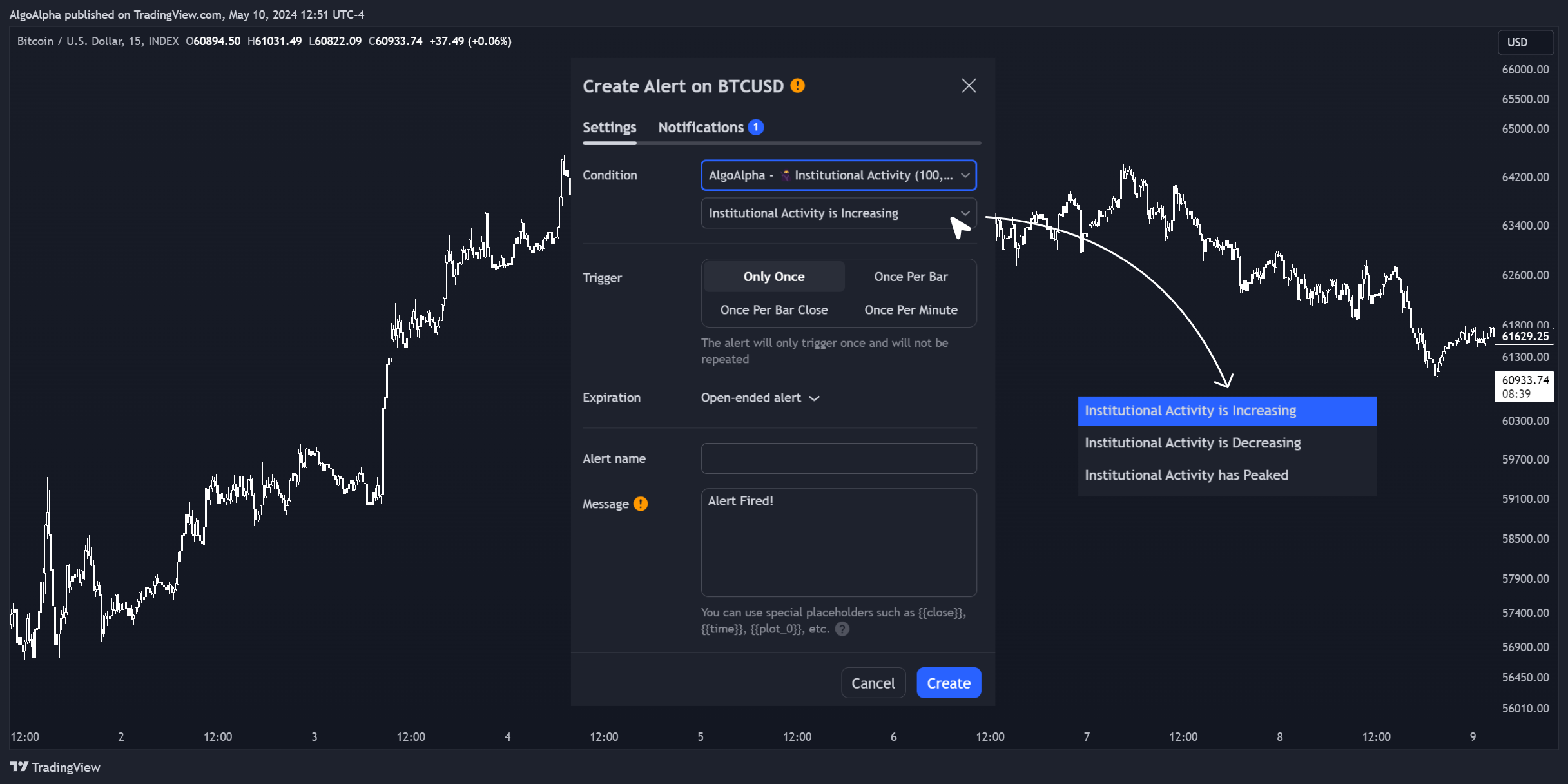Viewport: 1568px width, 784px height.
Task: Click the Message text area with Alert Fired!
Action: pos(838,542)
